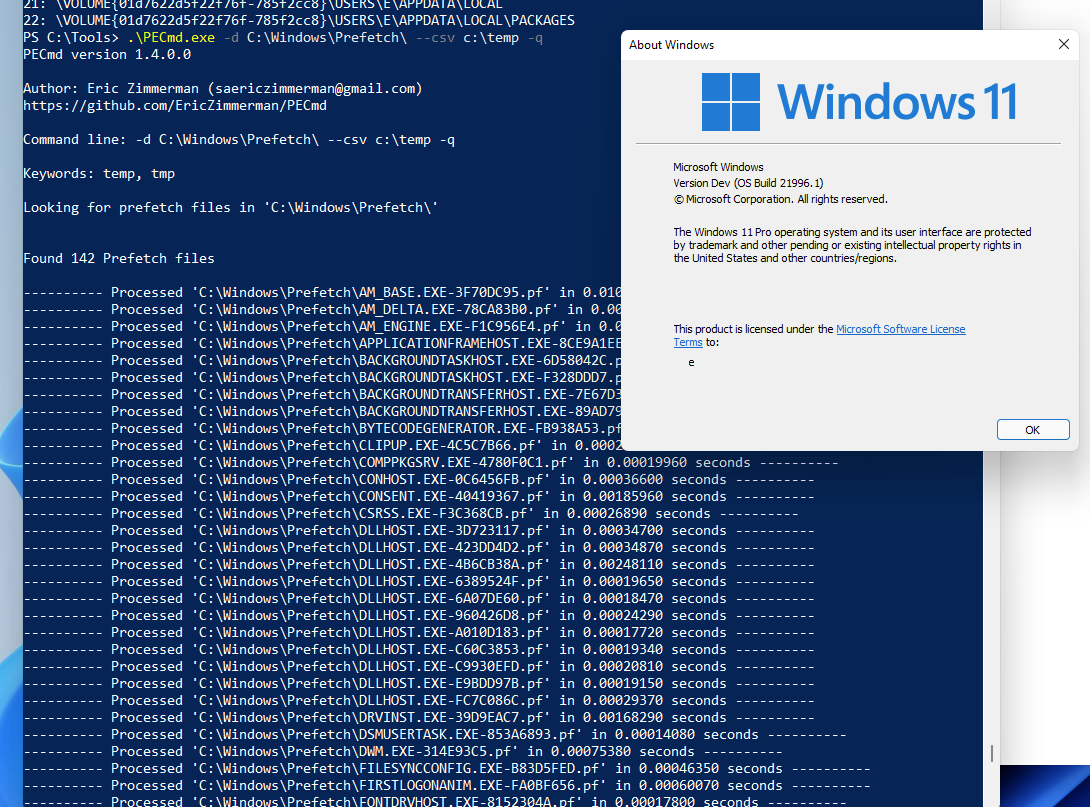Click the DLLHOST.EXE-4B6CB38A.pf row
The image size is (1090, 807).
tap(418, 564)
